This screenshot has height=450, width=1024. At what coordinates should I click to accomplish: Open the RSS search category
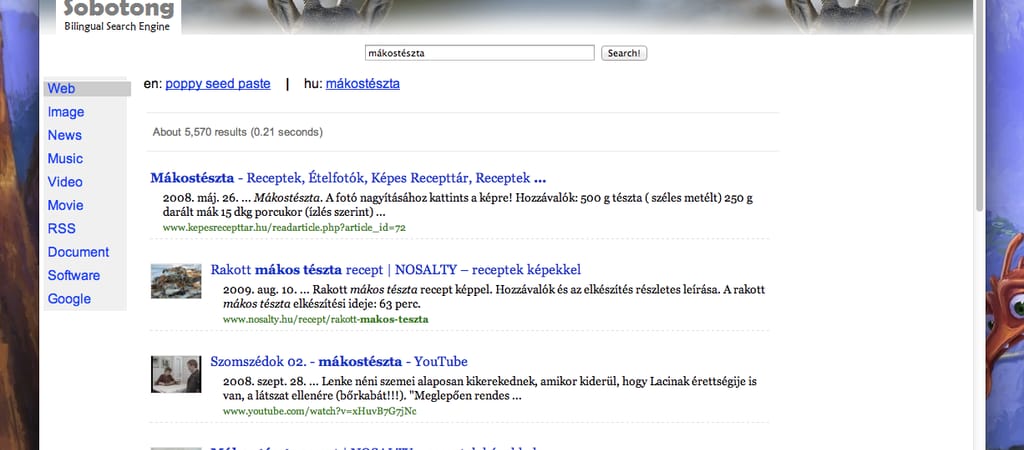coord(62,229)
